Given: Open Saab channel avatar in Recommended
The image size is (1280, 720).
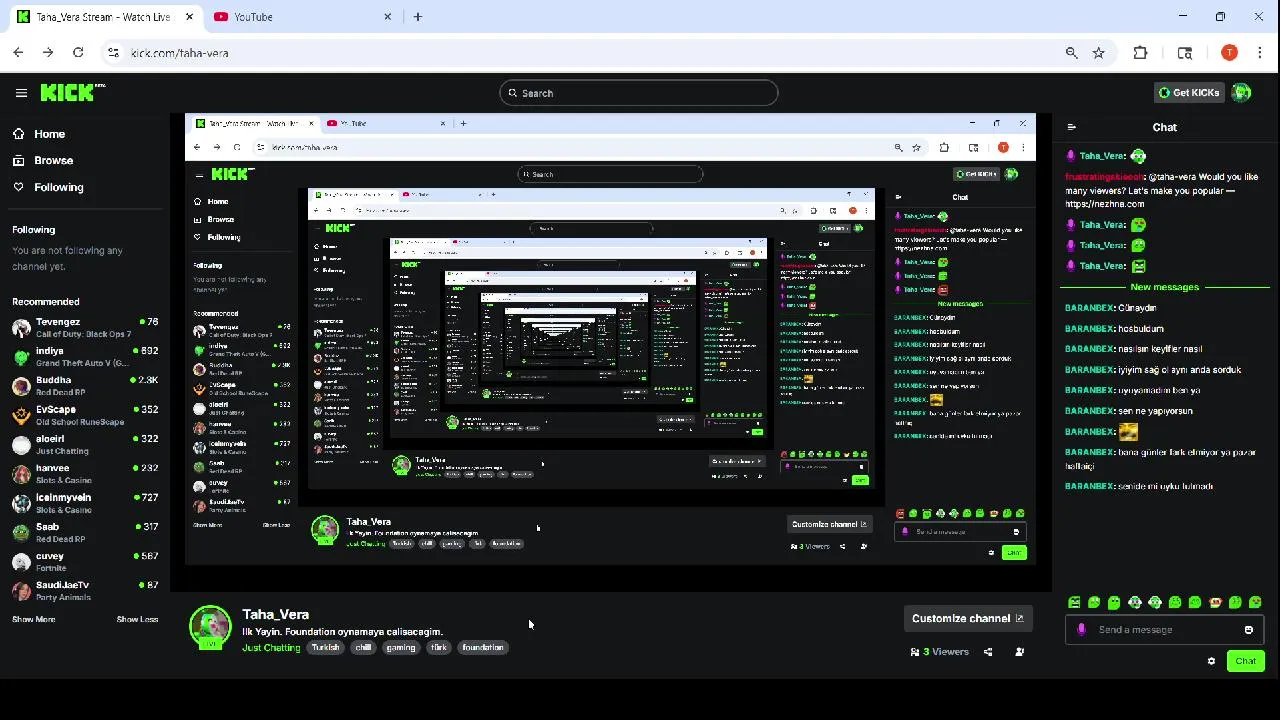Looking at the screenshot, I should coord(21,533).
